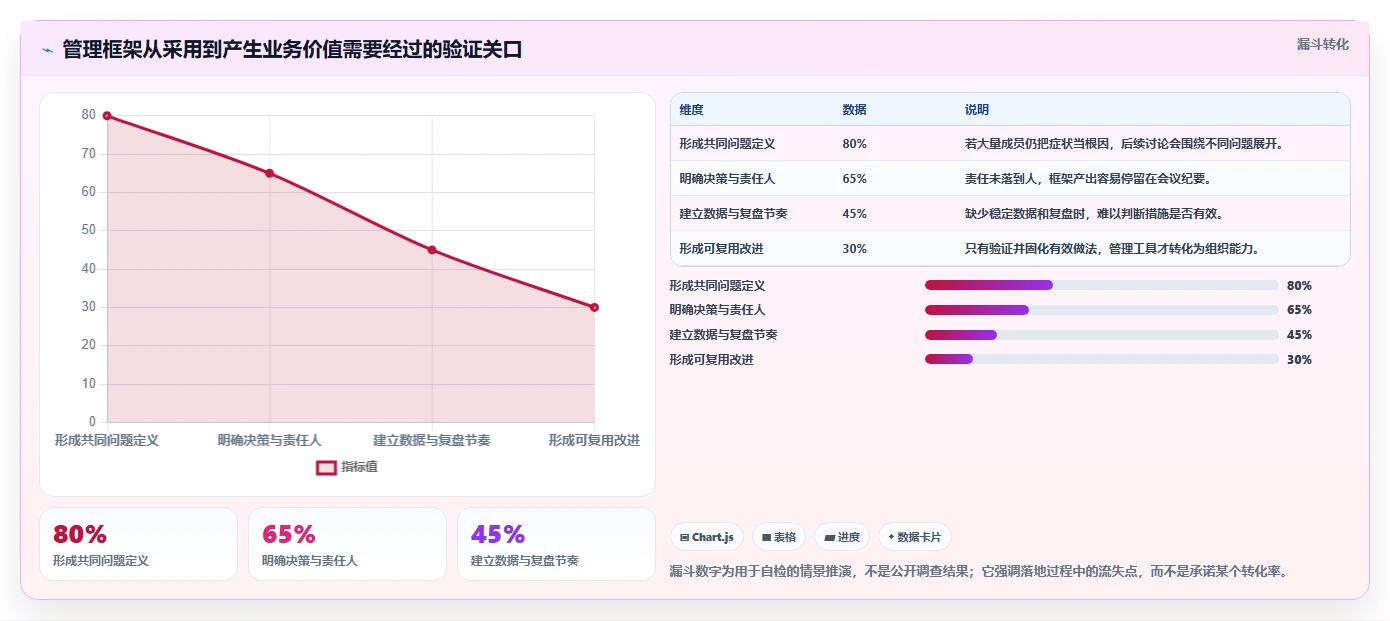The image size is (1390, 621).
Task: Click the 形成可复用改进 30% progress bar
Action: click(x=1102, y=359)
